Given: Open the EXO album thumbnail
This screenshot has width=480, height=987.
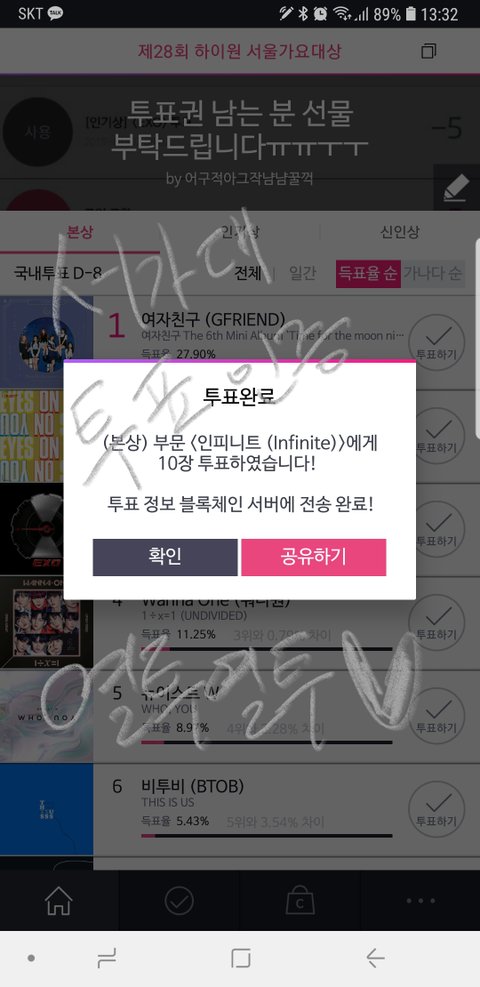Looking at the screenshot, I should click(47, 529).
